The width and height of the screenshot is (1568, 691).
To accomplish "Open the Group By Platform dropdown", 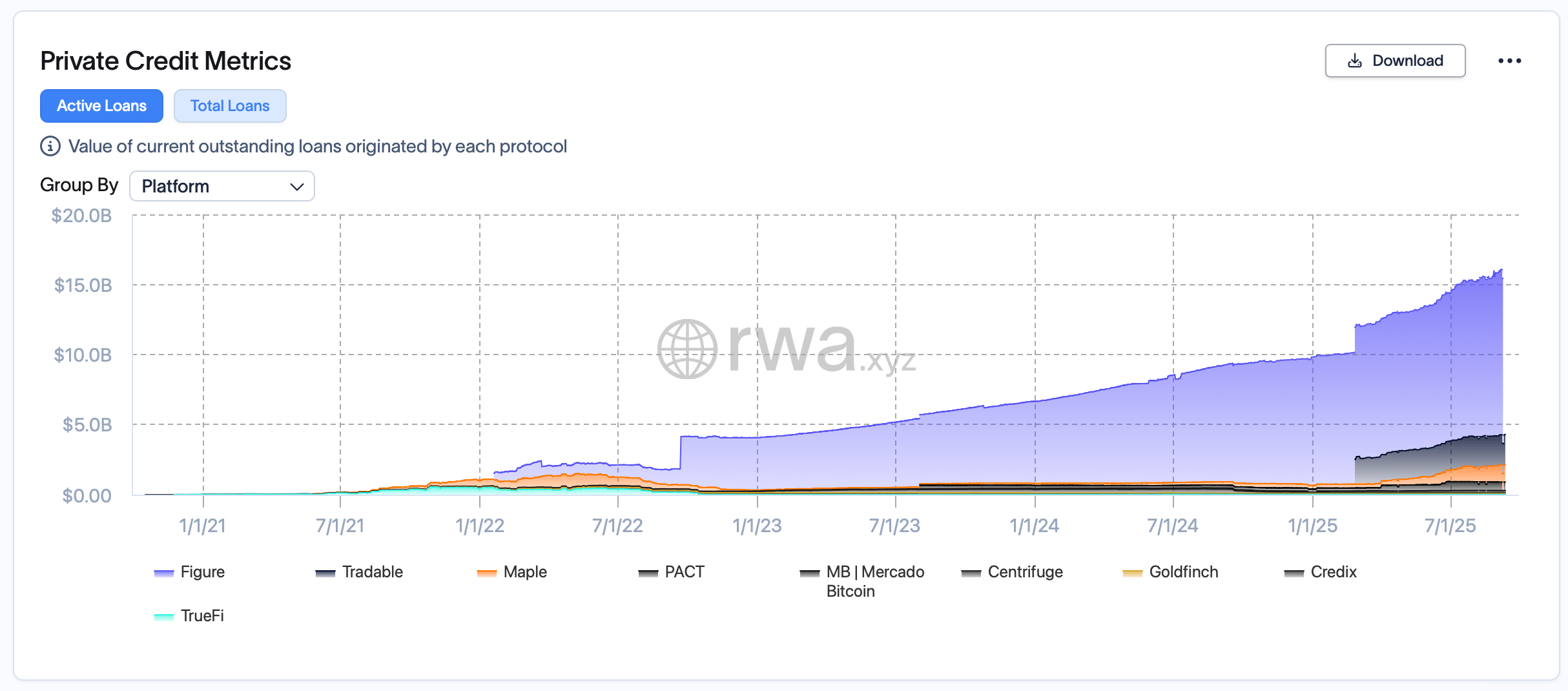I will pos(222,187).
